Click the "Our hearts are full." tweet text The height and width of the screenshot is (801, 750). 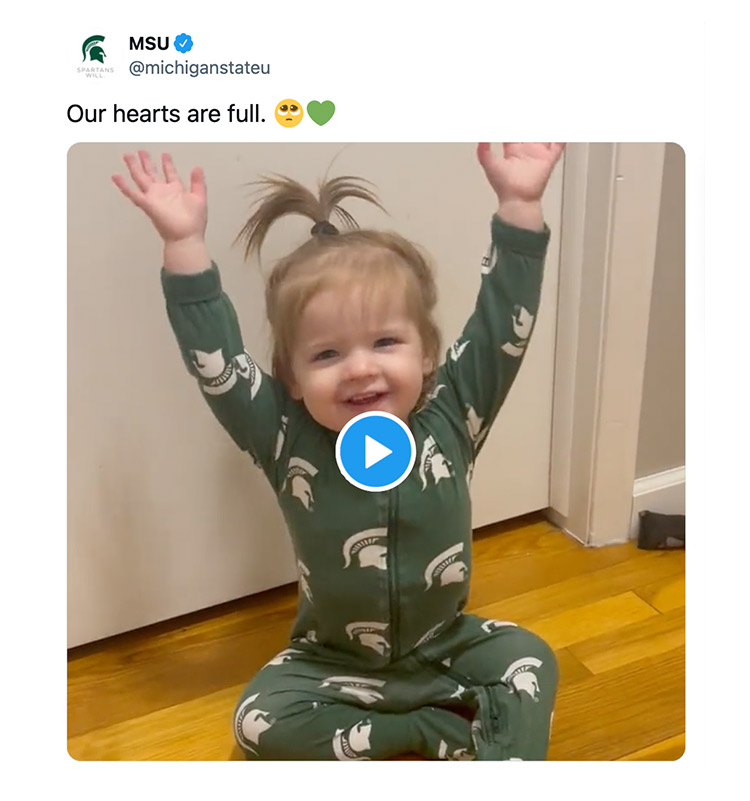coord(166,114)
